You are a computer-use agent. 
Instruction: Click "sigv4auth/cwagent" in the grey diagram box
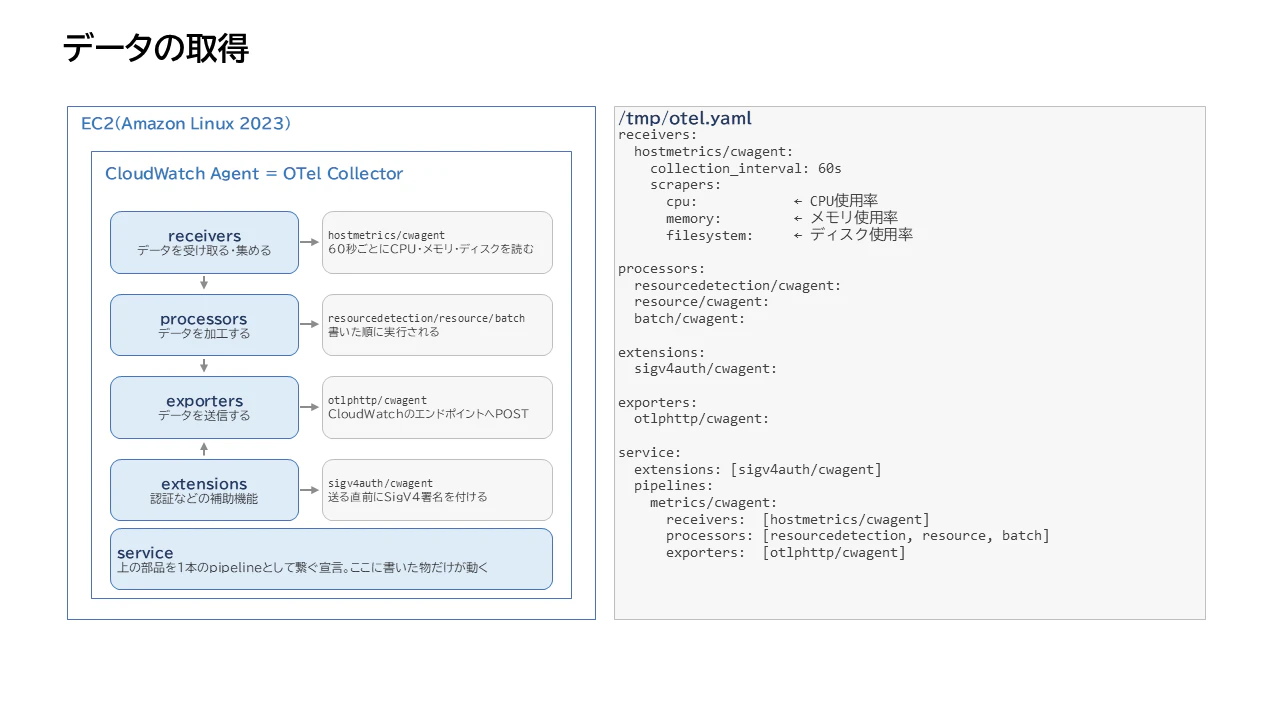pyautogui.click(x=380, y=483)
